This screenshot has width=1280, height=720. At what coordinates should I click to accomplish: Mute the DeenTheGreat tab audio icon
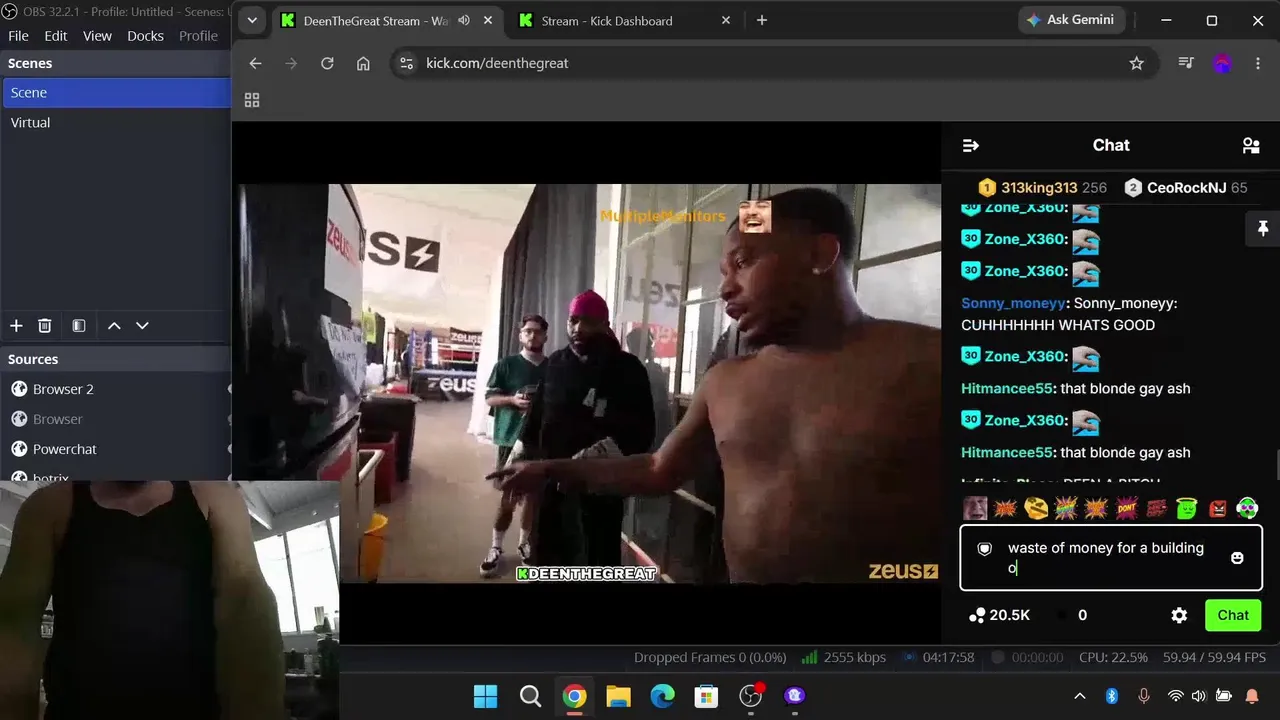464,20
